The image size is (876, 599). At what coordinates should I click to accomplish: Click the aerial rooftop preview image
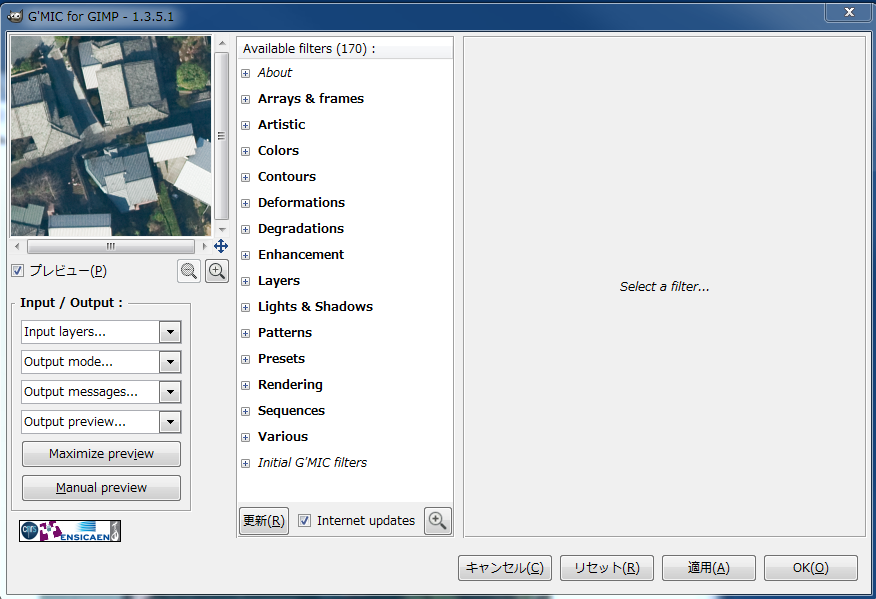111,136
